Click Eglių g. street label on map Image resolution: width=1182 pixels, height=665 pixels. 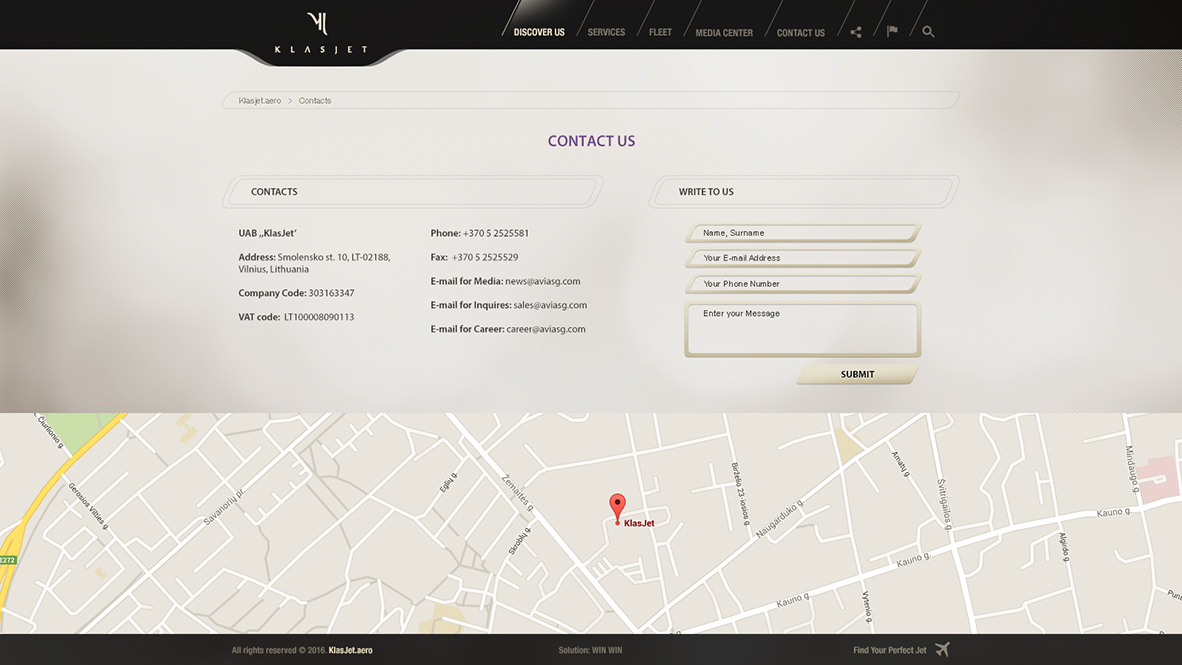tap(448, 483)
